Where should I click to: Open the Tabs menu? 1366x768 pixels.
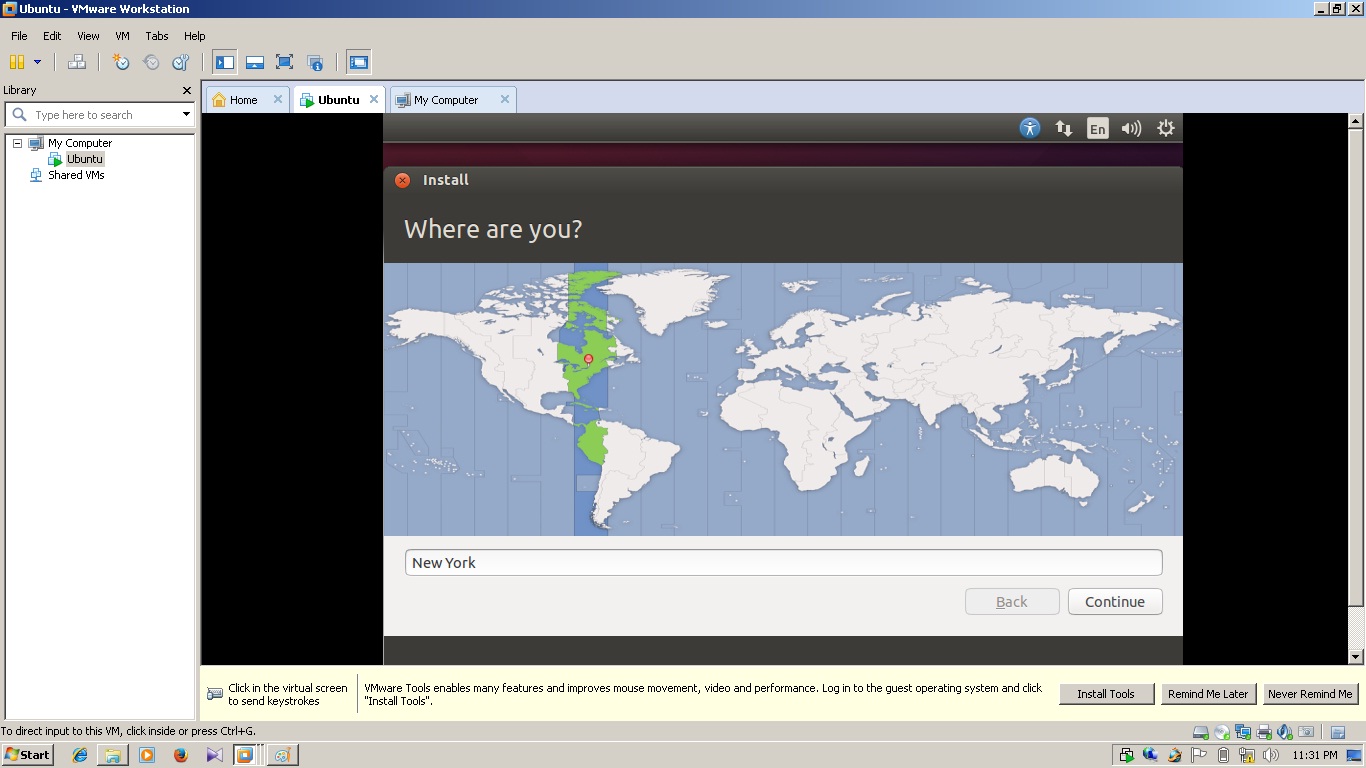[157, 36]
